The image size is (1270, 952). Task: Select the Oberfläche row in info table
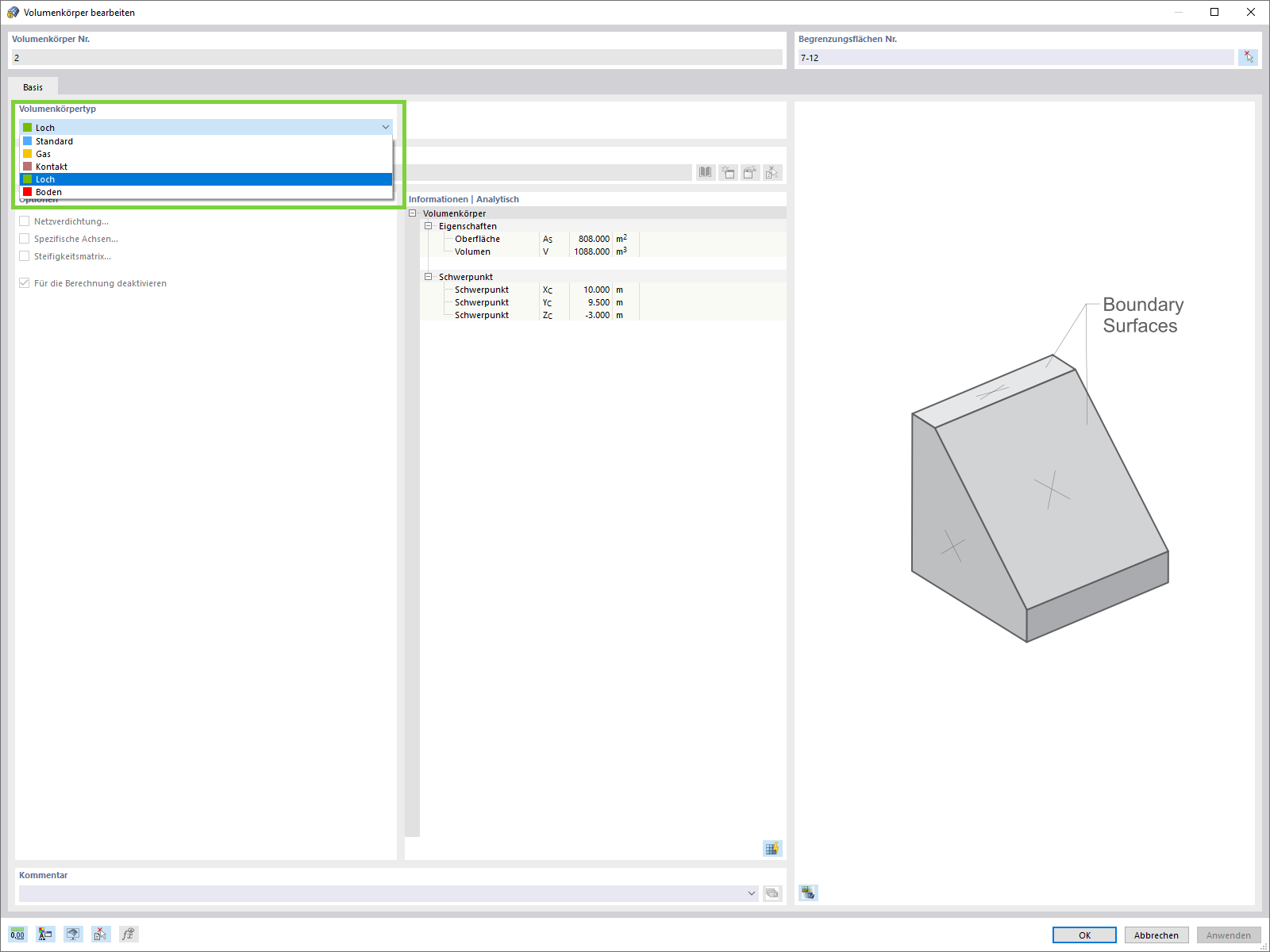point(603,239)
